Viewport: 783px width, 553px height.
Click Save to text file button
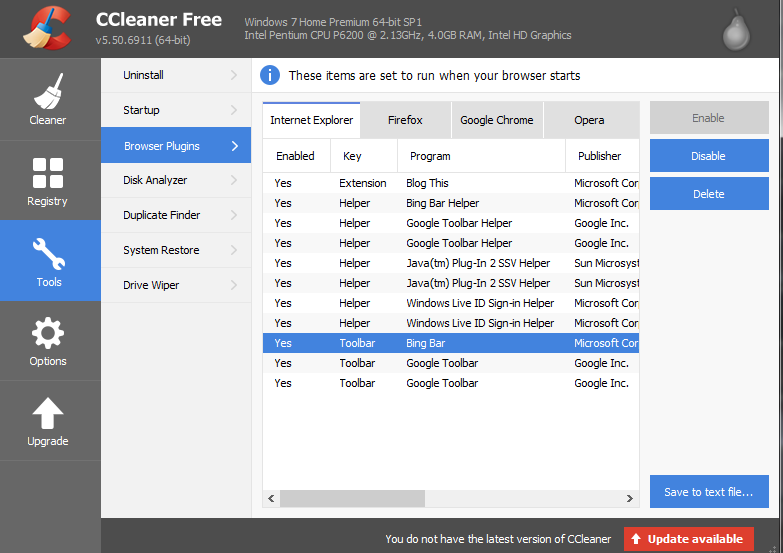[x=709, y=492]
